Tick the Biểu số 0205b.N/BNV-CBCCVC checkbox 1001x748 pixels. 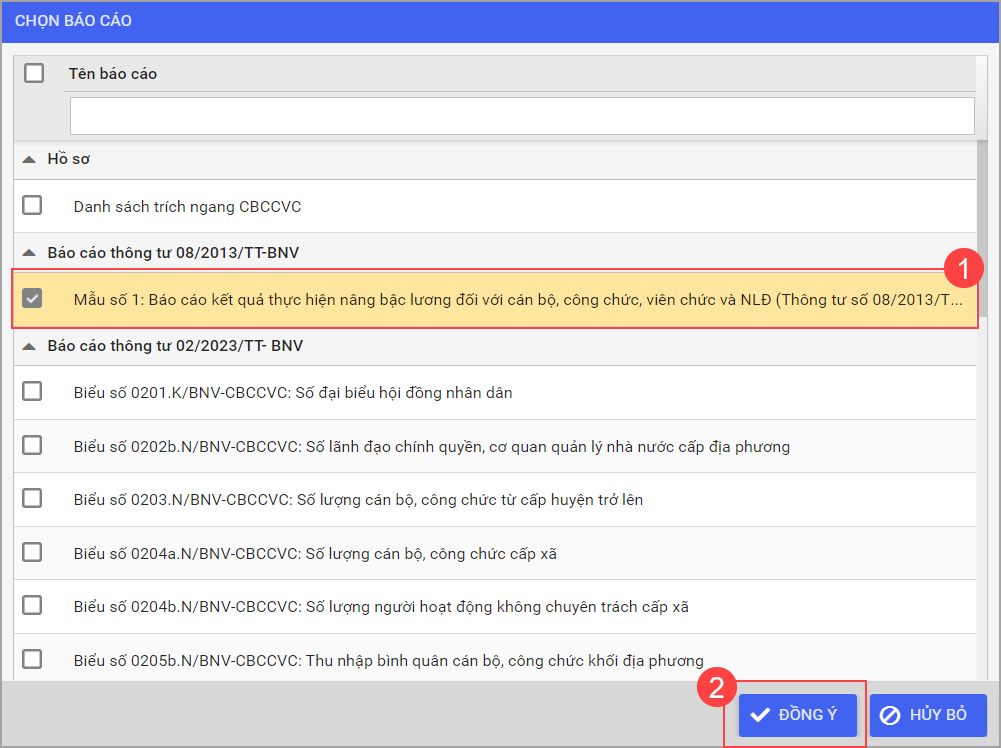[33, 659]
